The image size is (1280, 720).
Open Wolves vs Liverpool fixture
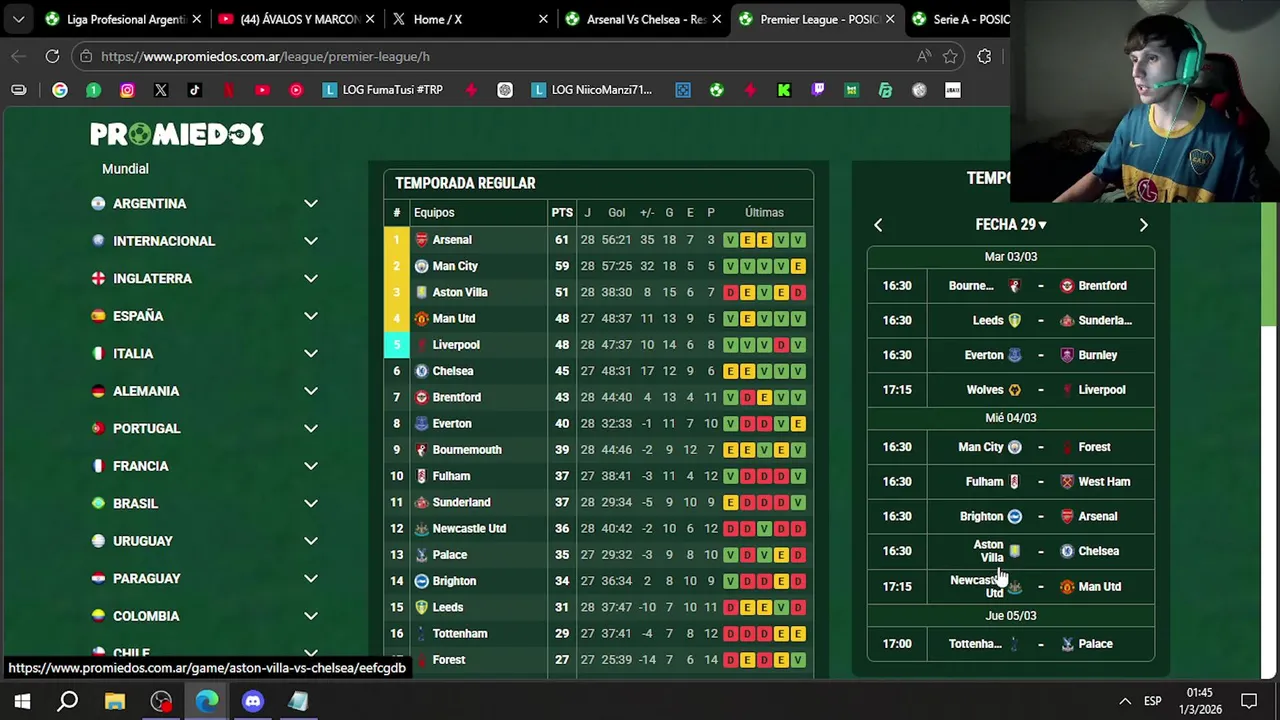(x=1011, y=390)
